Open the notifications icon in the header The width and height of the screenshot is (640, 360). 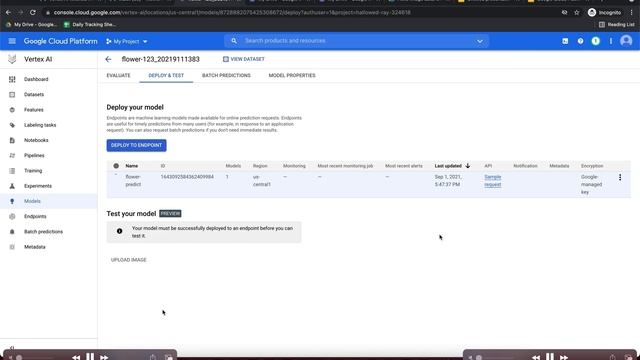click(596, 41)
